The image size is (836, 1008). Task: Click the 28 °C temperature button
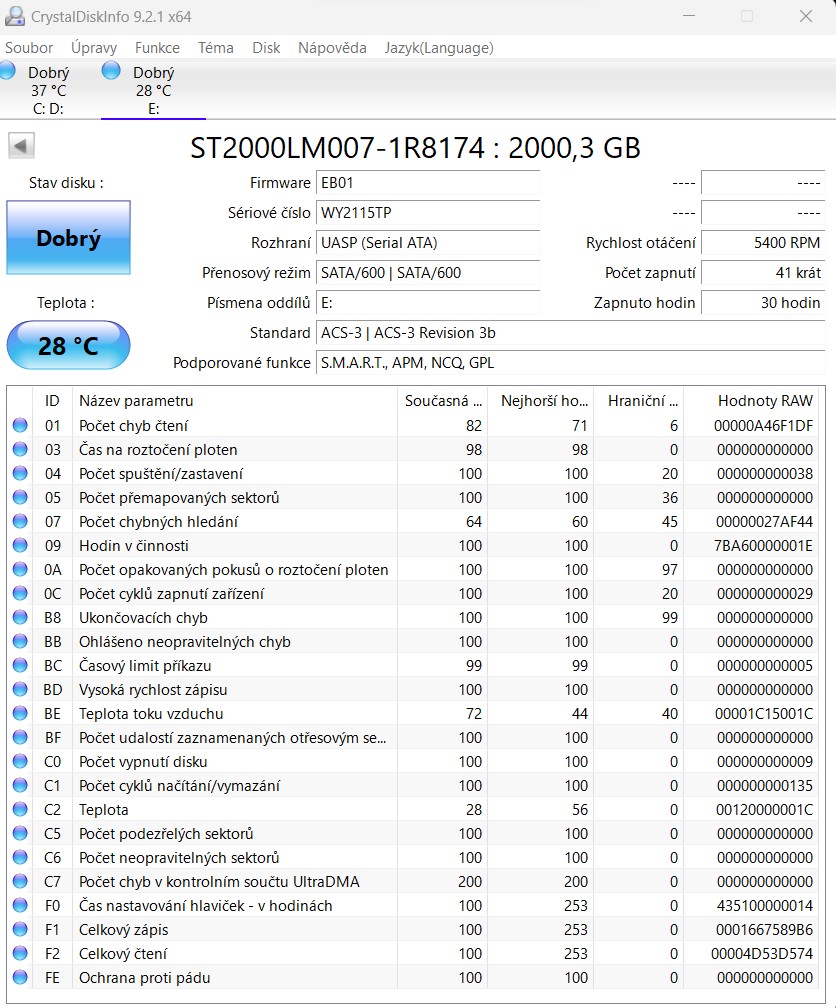tap(68, 346)
